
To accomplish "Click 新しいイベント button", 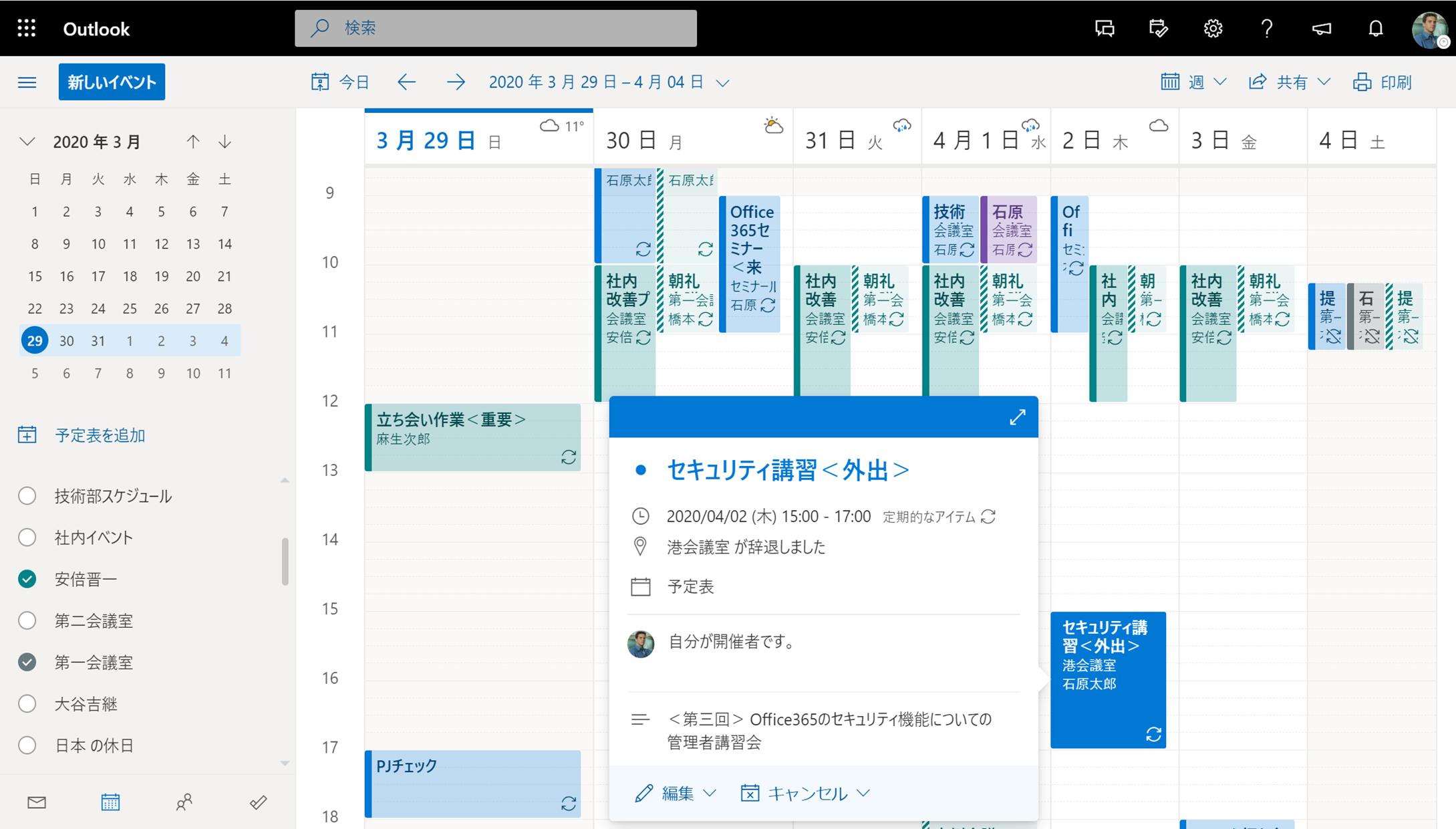I will coord(112,82).
